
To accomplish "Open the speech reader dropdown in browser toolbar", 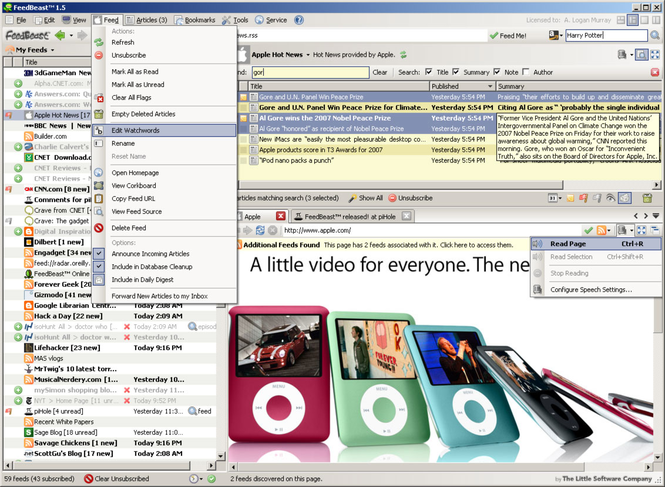I will pyautogui.click(x=631, y=231).
